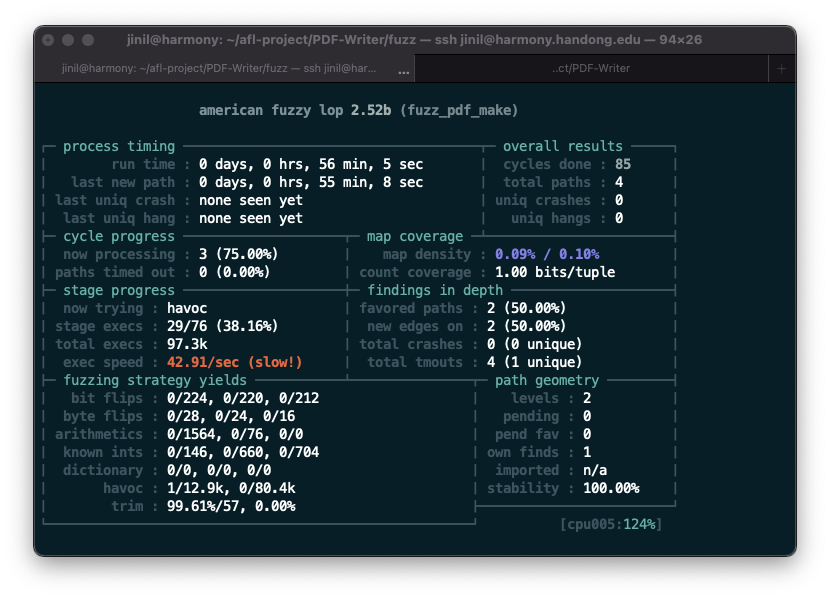The width and height of the screenshot is (830, 598).
Task: Click paths timed out value '0 (0.00%)'
Action: click(234, 272)
